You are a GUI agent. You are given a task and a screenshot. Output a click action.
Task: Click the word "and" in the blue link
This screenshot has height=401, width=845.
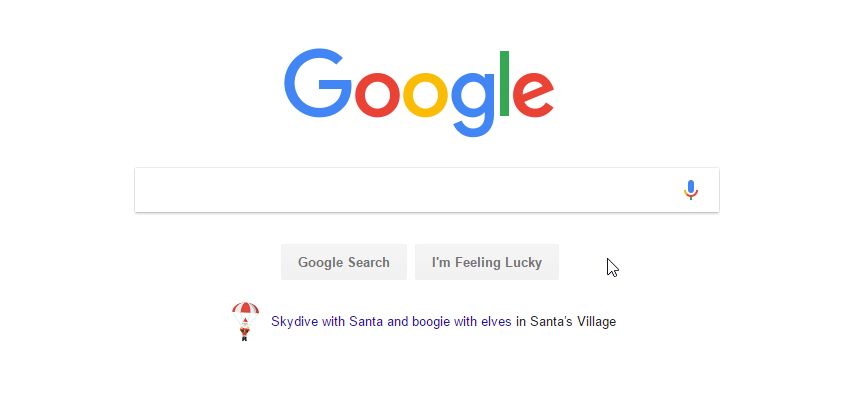click(x=398, y=322)
